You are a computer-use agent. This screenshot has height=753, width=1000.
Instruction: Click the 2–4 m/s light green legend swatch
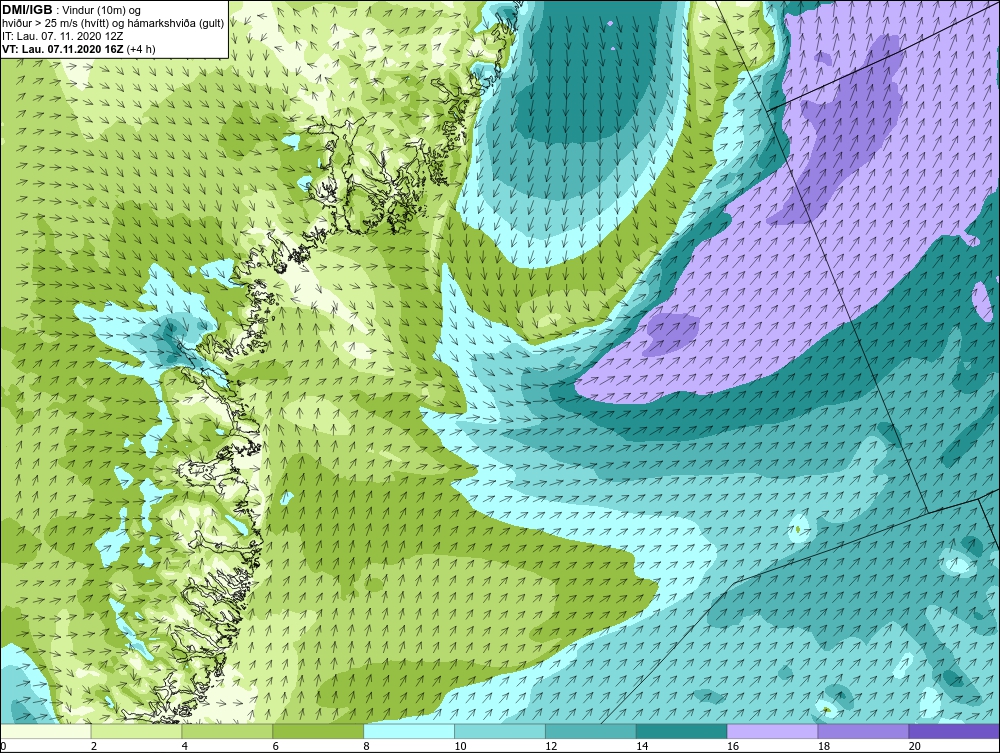(136, 731)
